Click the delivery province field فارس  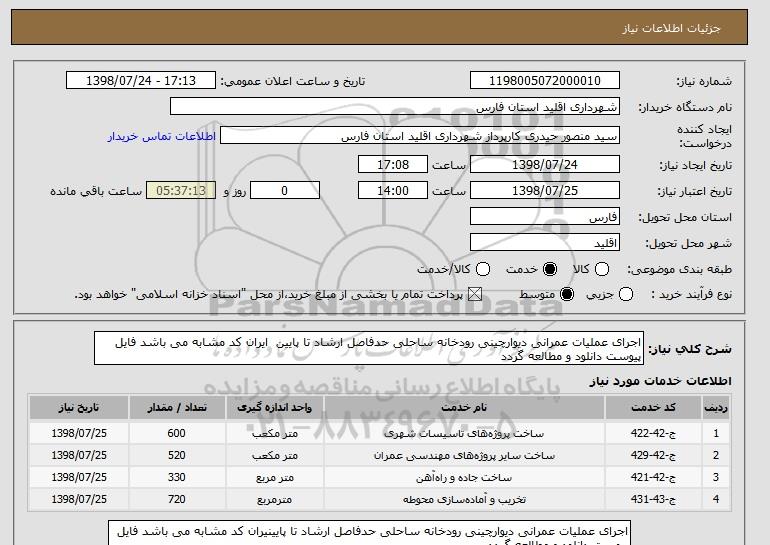coord(545,217)
